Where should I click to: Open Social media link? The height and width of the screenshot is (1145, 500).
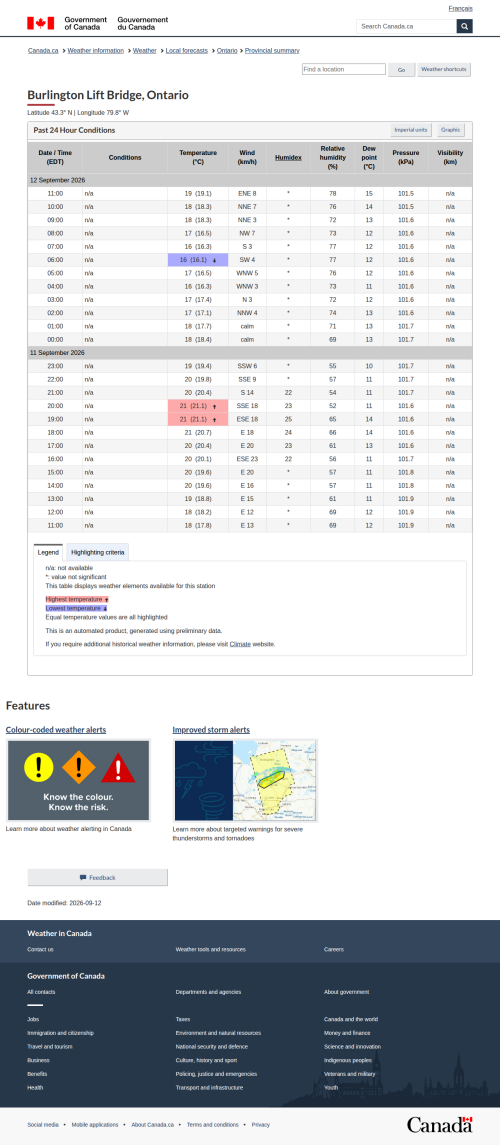(x=42, y=1125)
